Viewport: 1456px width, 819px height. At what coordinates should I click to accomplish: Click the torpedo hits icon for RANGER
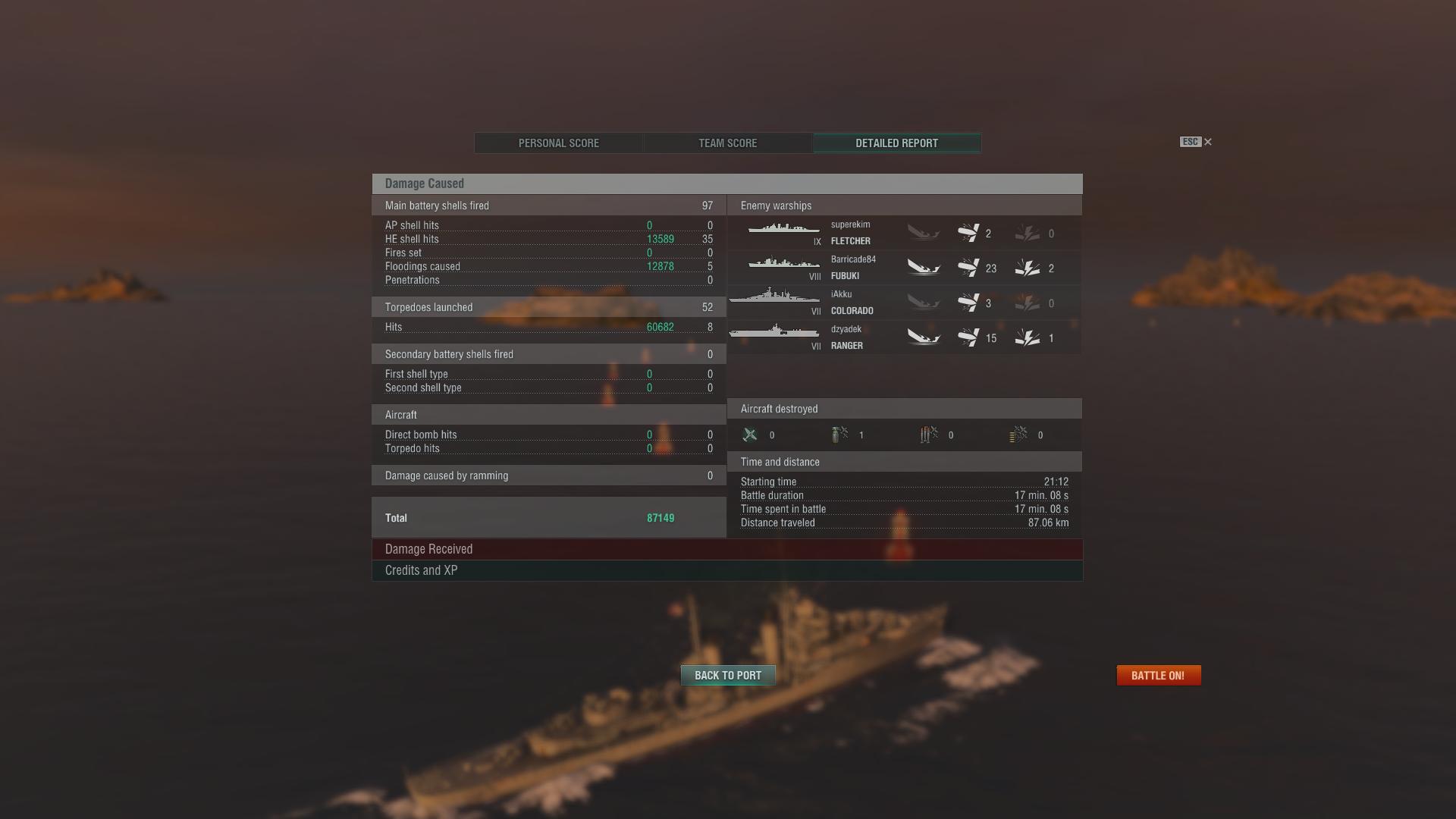tap(1027, 337)
